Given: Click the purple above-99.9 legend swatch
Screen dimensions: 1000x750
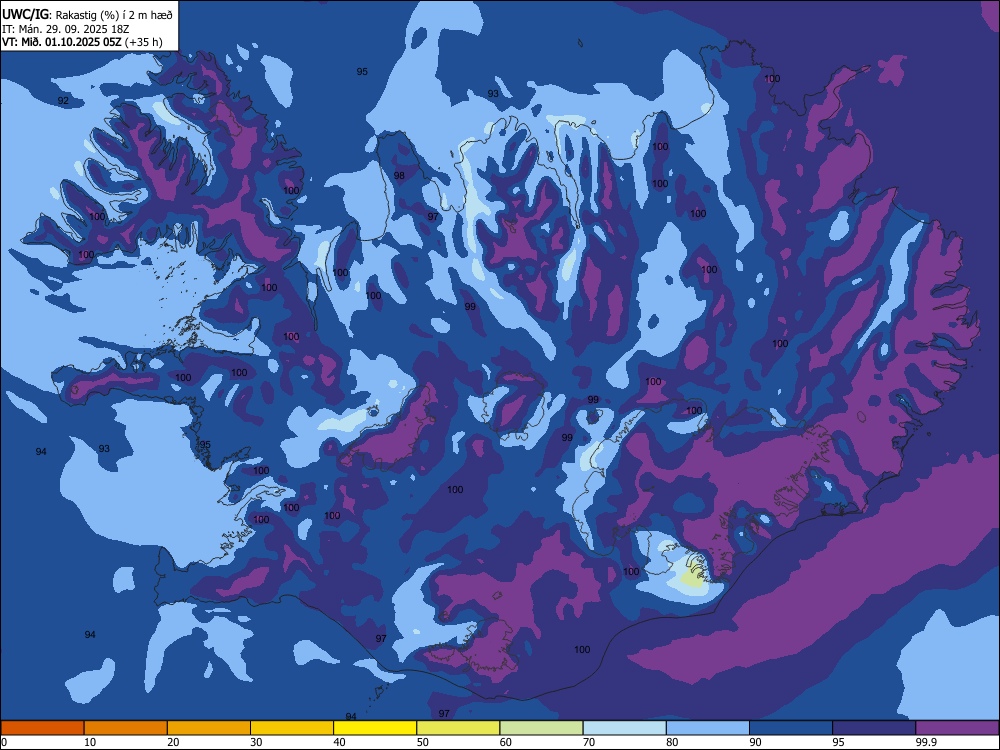Looking at the screenshot, I should coord(957,728).
